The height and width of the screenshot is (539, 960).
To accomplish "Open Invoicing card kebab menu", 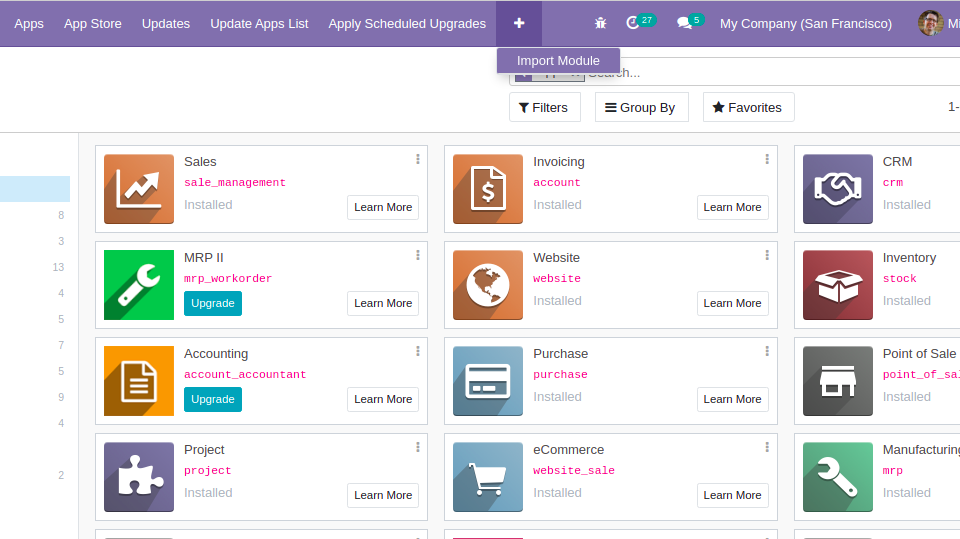I will [767, 159].
